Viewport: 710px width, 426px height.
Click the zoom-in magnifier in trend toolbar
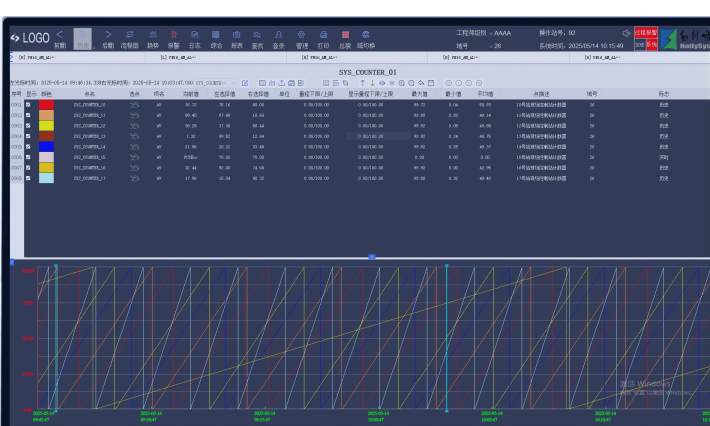400,83
